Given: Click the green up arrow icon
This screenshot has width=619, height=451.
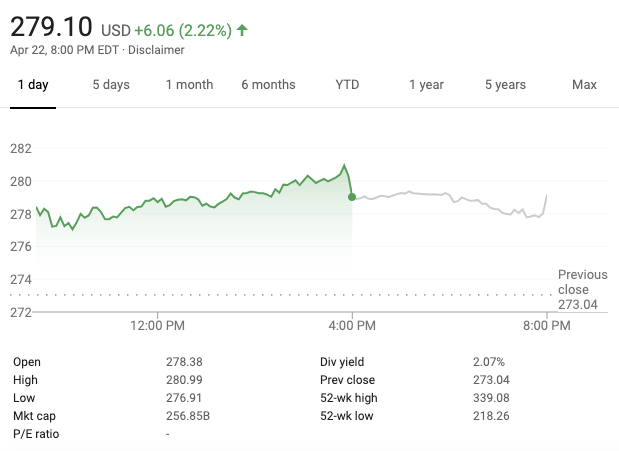Looking at the screenshot, I should [242, 30].
